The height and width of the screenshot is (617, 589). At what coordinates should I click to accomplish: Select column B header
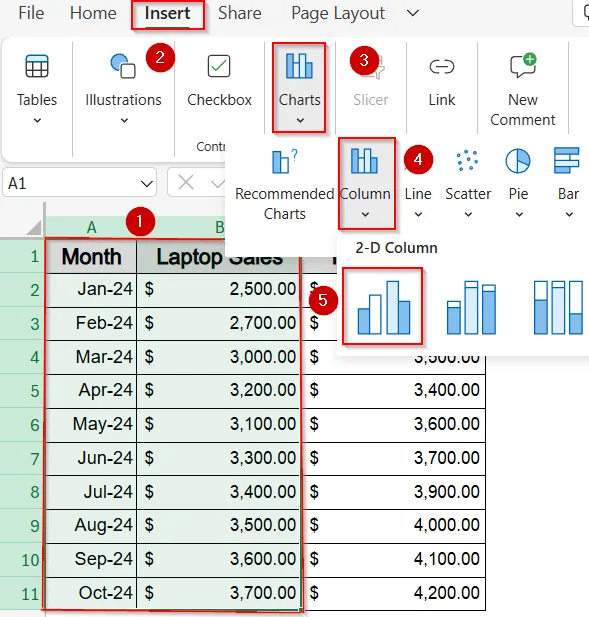(219, 227)
